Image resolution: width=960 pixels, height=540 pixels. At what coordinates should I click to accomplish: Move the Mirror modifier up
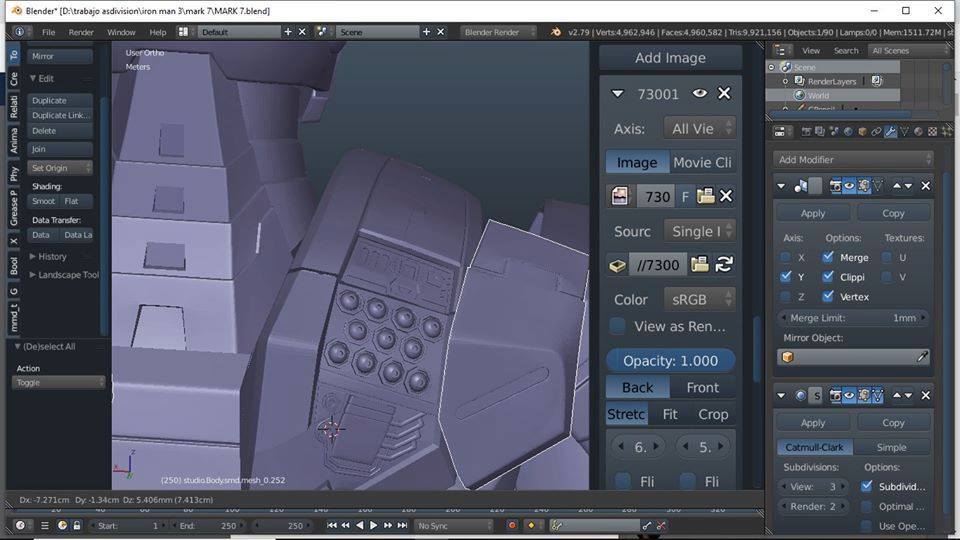click(897, 186)
